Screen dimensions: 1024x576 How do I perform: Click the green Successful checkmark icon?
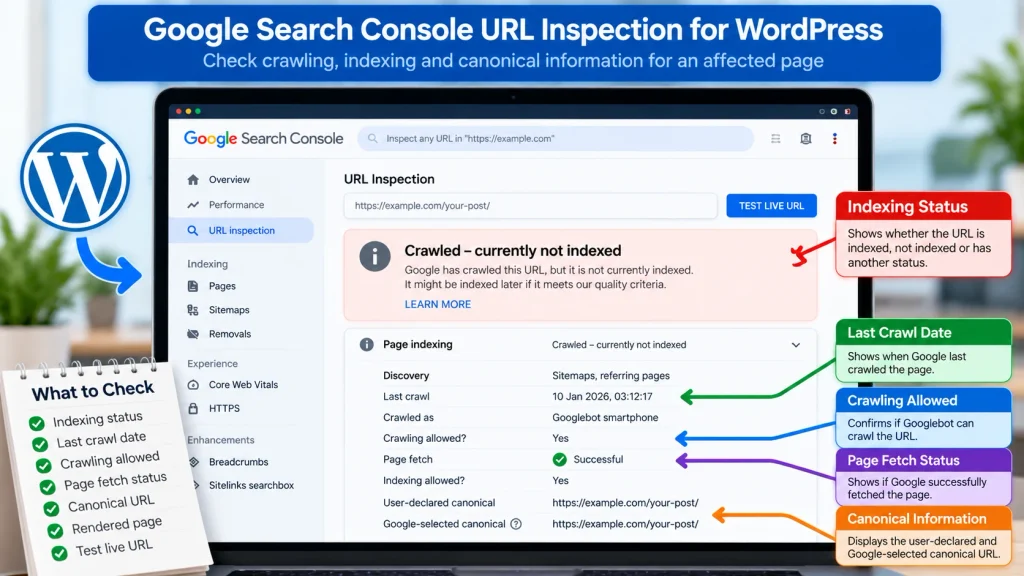[560, 460]
